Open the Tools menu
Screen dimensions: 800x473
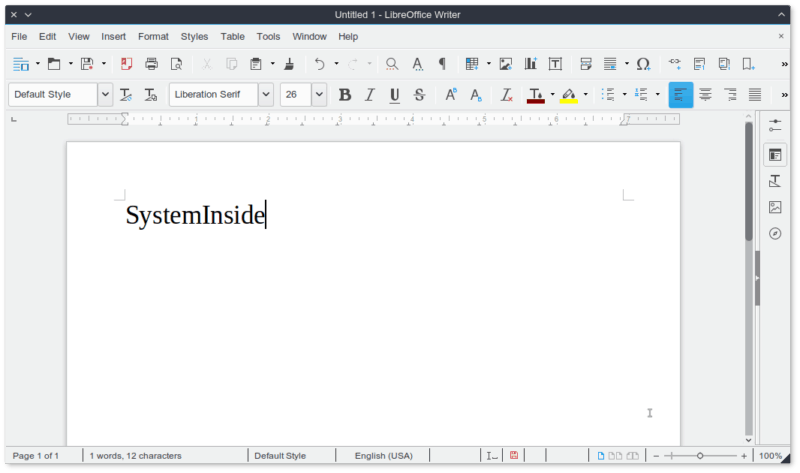(268, 37)
